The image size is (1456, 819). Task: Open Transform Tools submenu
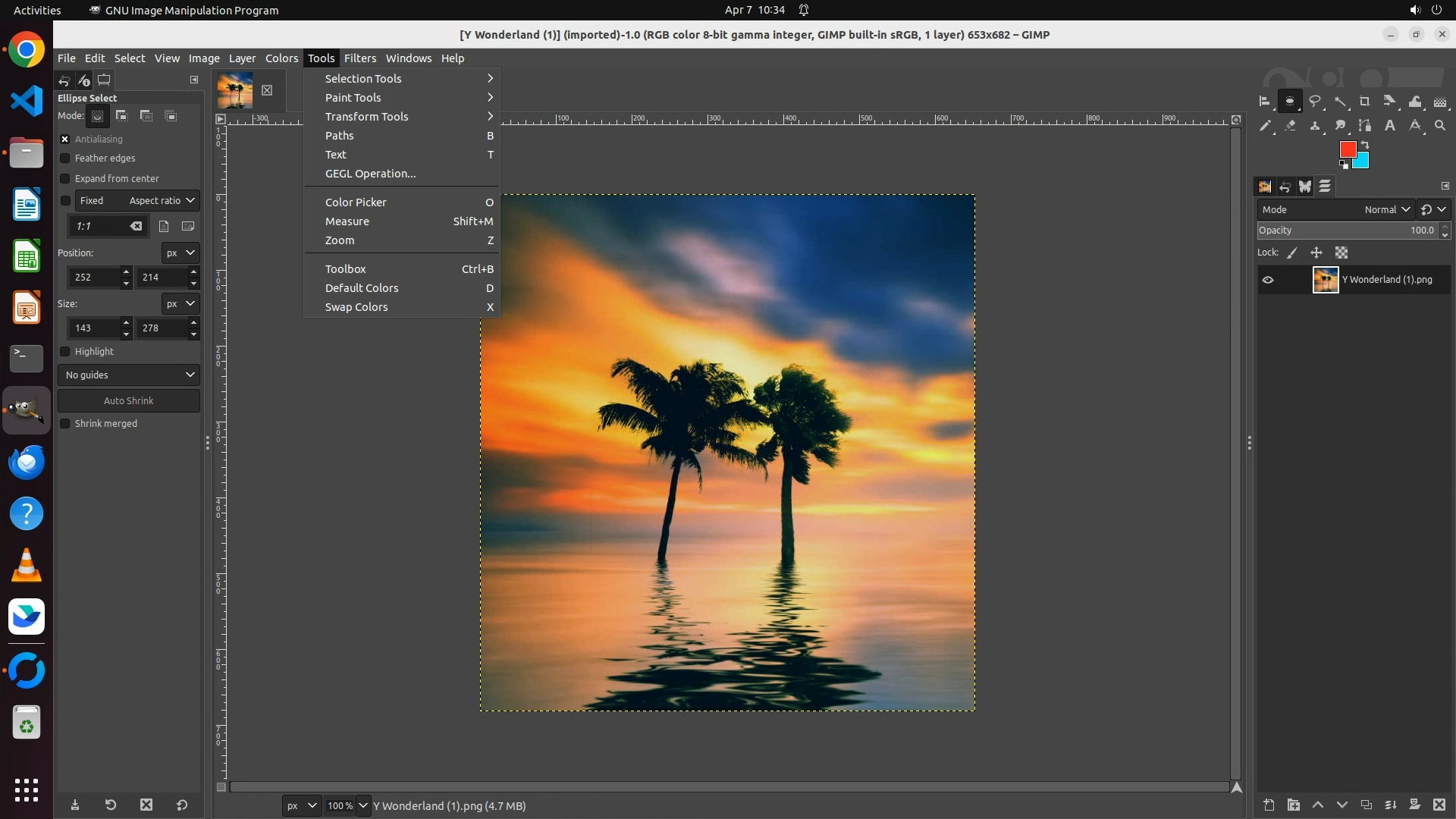(x=366, y=117)
